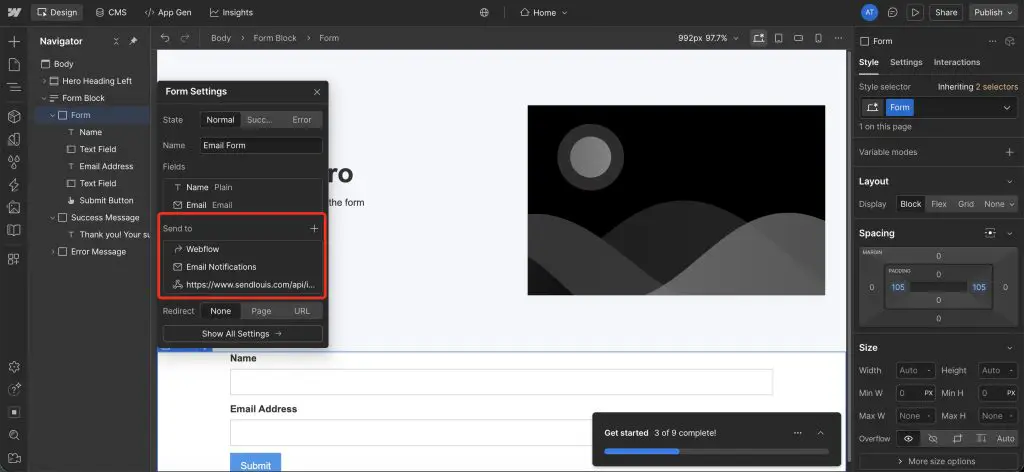Click the undo arrow in the toolbar
Viewport: 1024px width, 472px height.
(165, 38)
